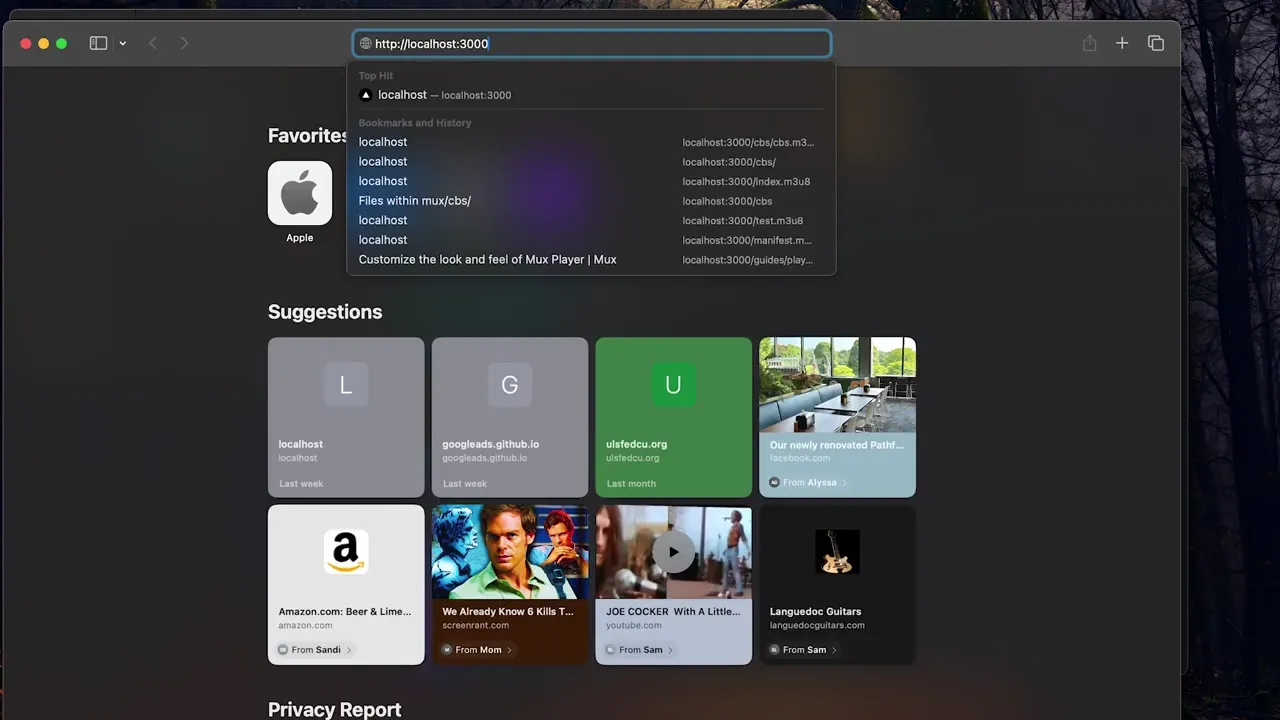The image size is (1280, 720).
Task: Click the G letter icon on googleads card
Action: coord(510,385)
